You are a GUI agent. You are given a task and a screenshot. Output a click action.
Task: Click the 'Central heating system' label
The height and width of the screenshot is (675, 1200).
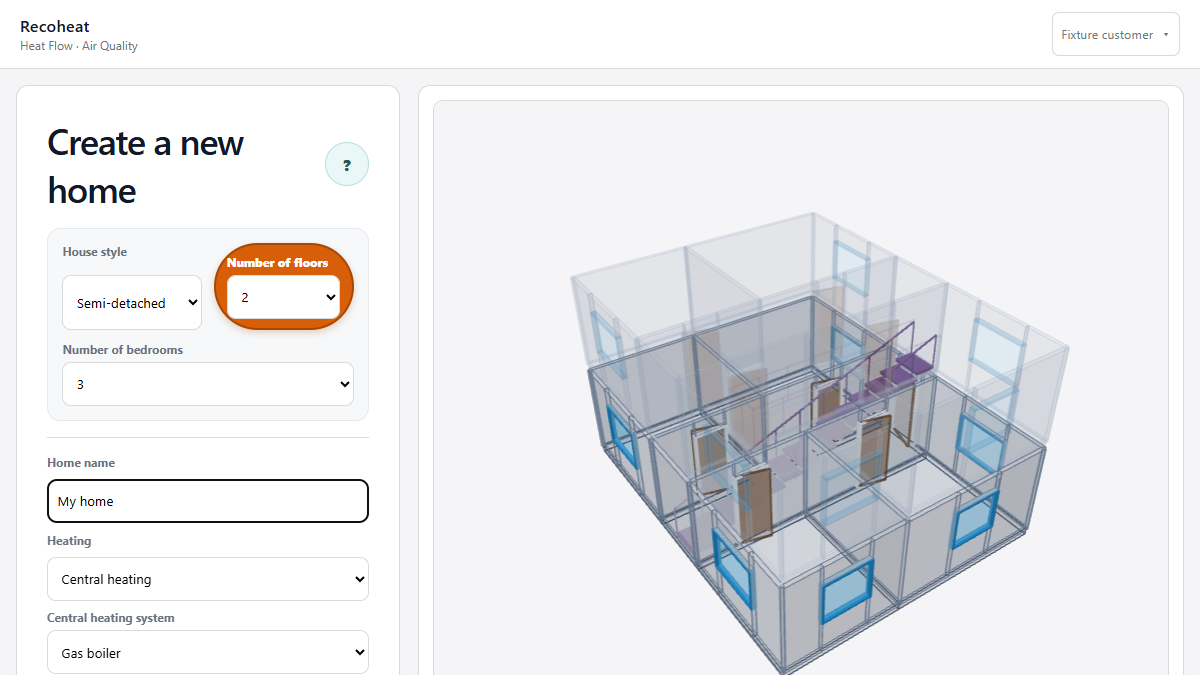(111, 618)
